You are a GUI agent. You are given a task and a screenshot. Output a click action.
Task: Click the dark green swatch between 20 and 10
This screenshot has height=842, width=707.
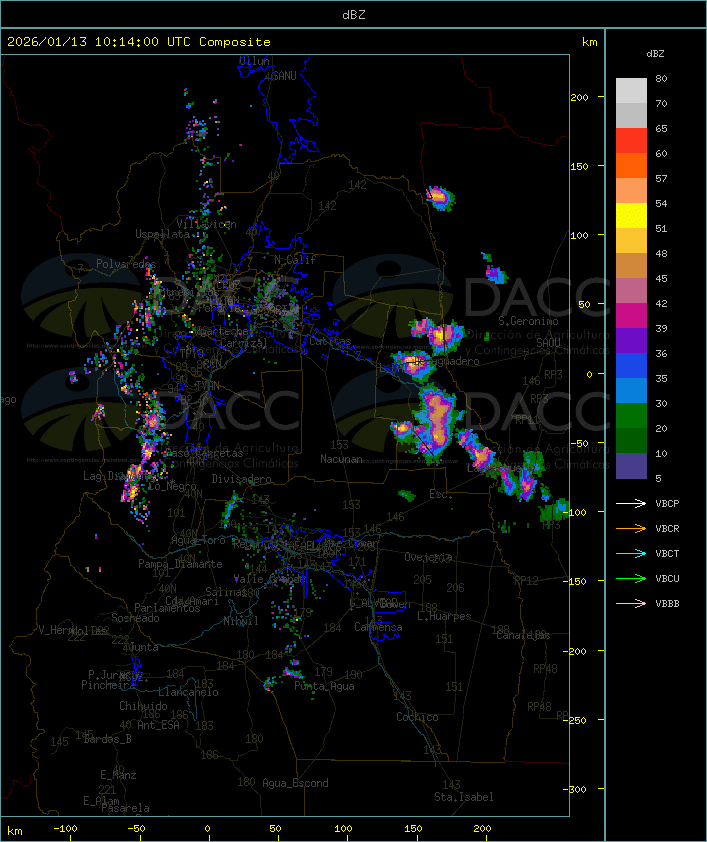coord(631,441)
